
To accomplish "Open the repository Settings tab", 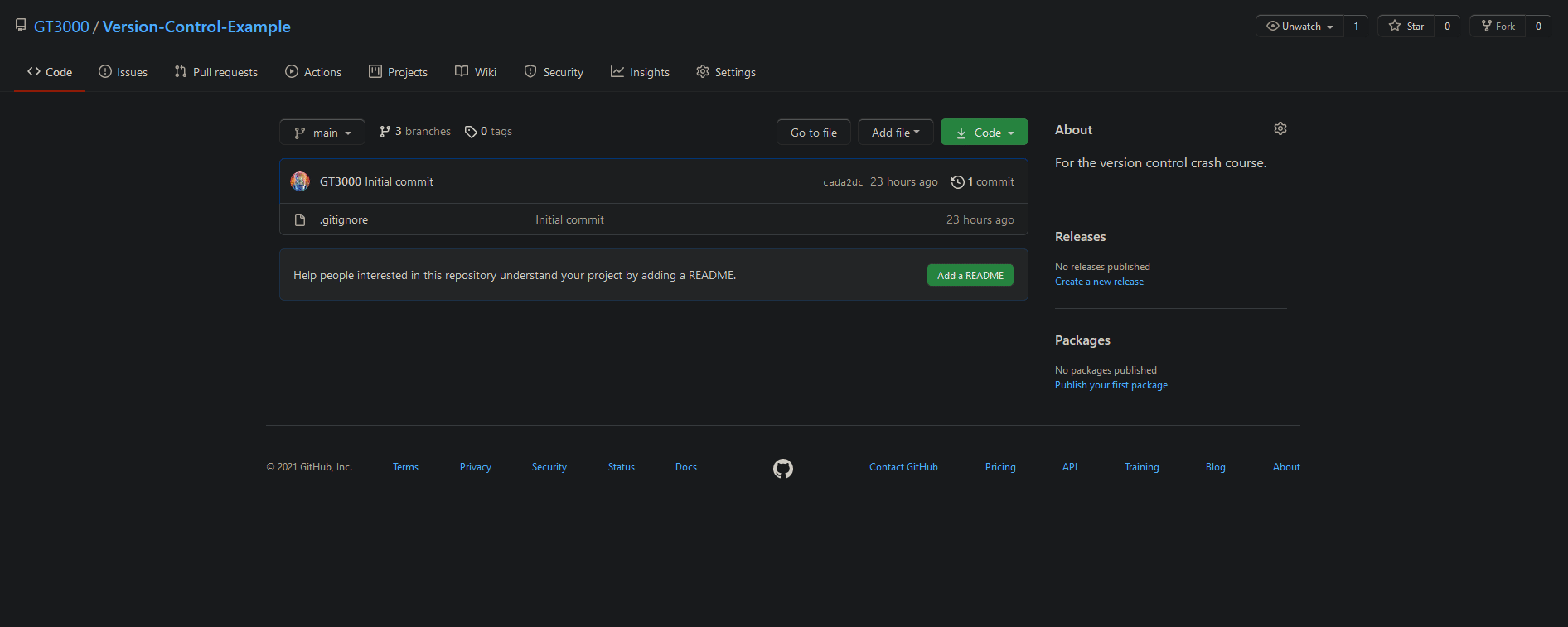I will [726, 72].
